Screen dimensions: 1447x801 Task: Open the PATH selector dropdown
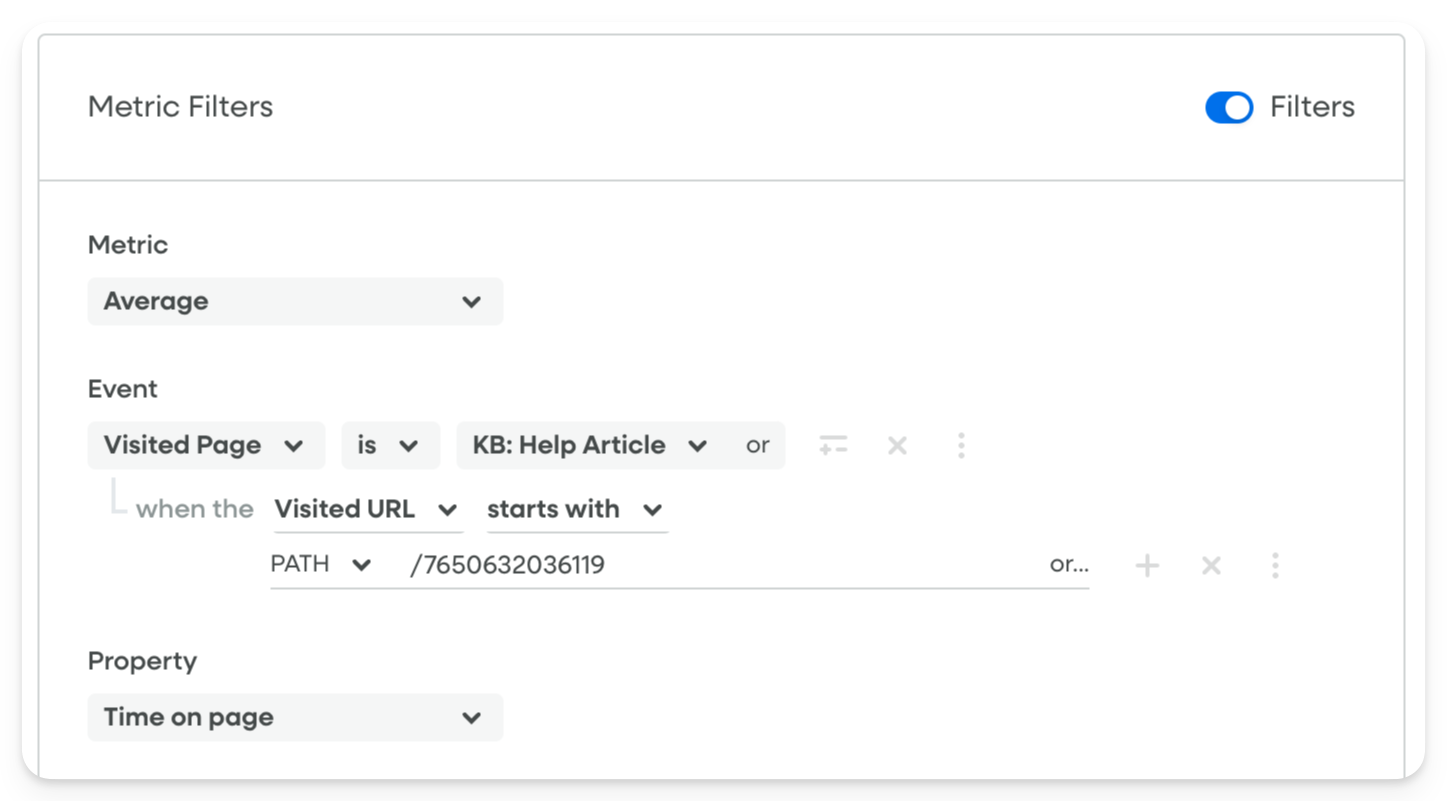pos(322,565)
